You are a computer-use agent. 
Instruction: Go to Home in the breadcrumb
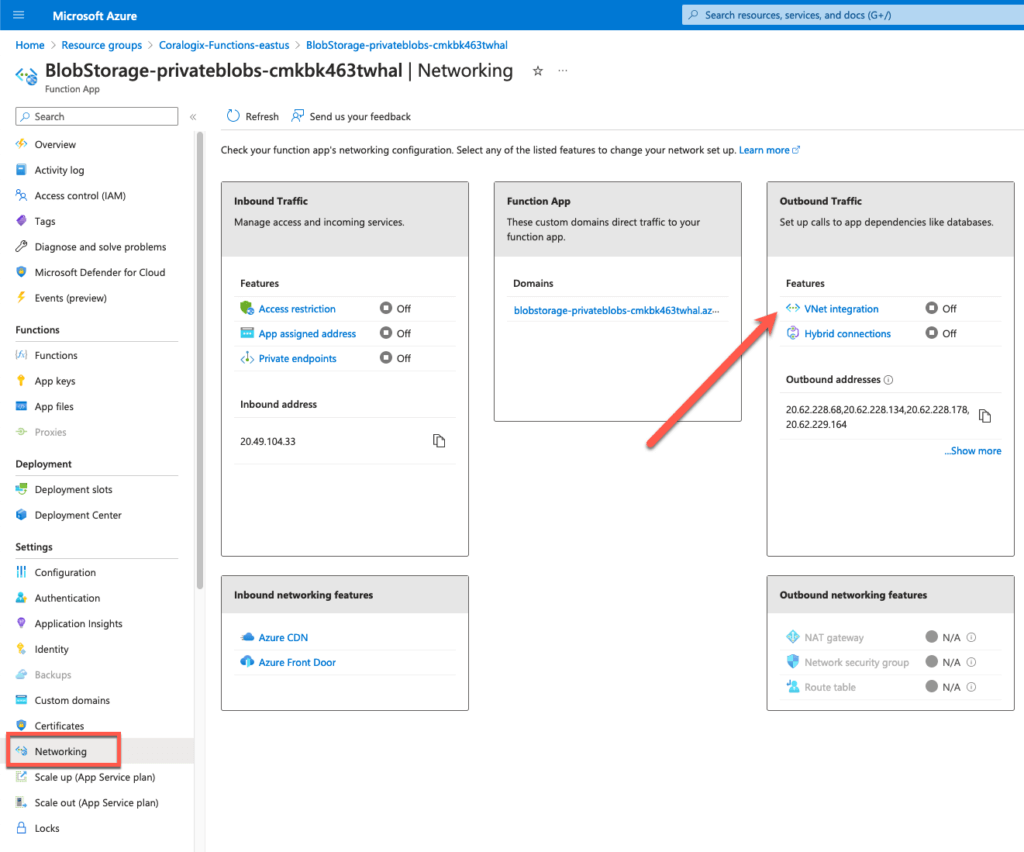coord(30,45)
